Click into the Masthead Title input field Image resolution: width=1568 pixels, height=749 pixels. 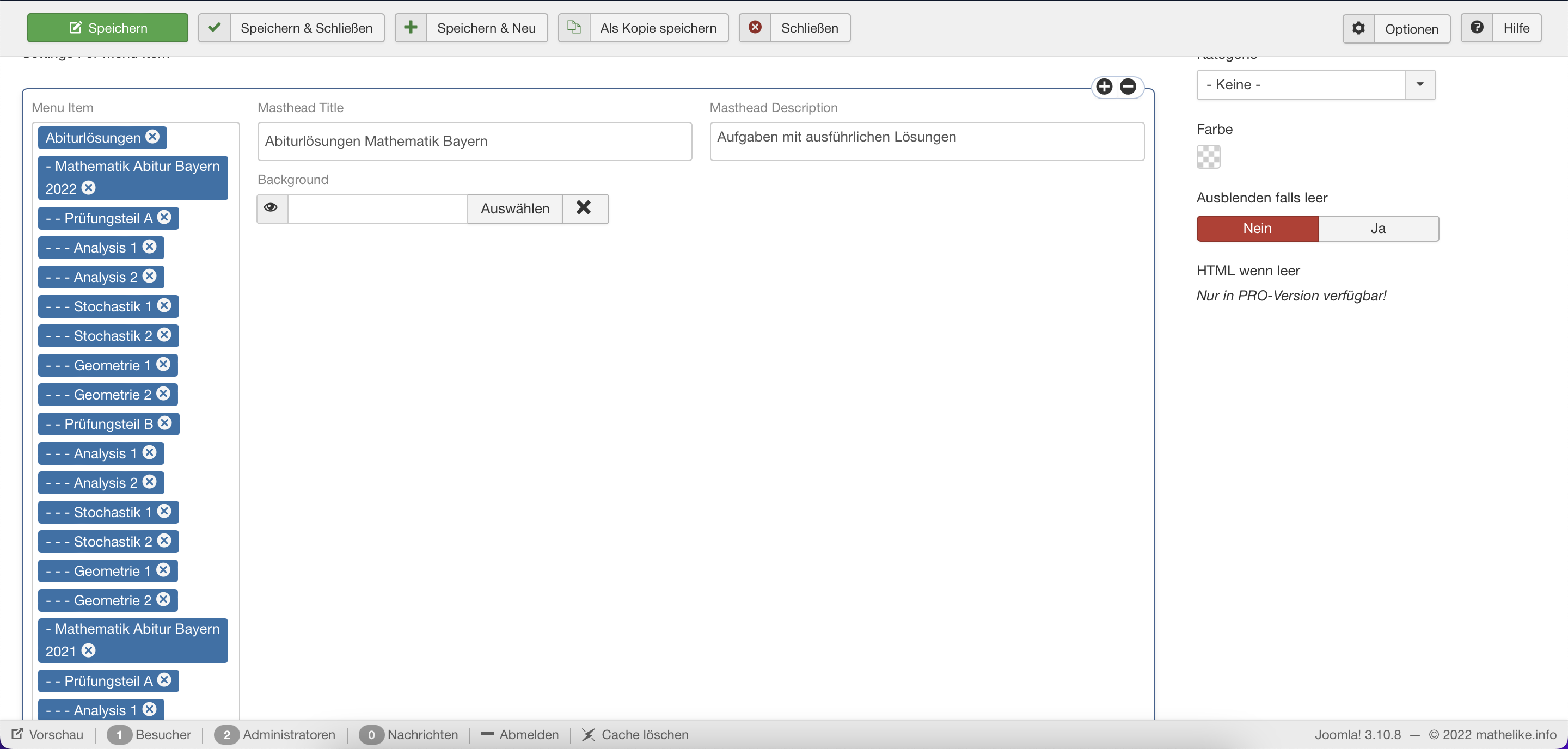coord(474,141)
